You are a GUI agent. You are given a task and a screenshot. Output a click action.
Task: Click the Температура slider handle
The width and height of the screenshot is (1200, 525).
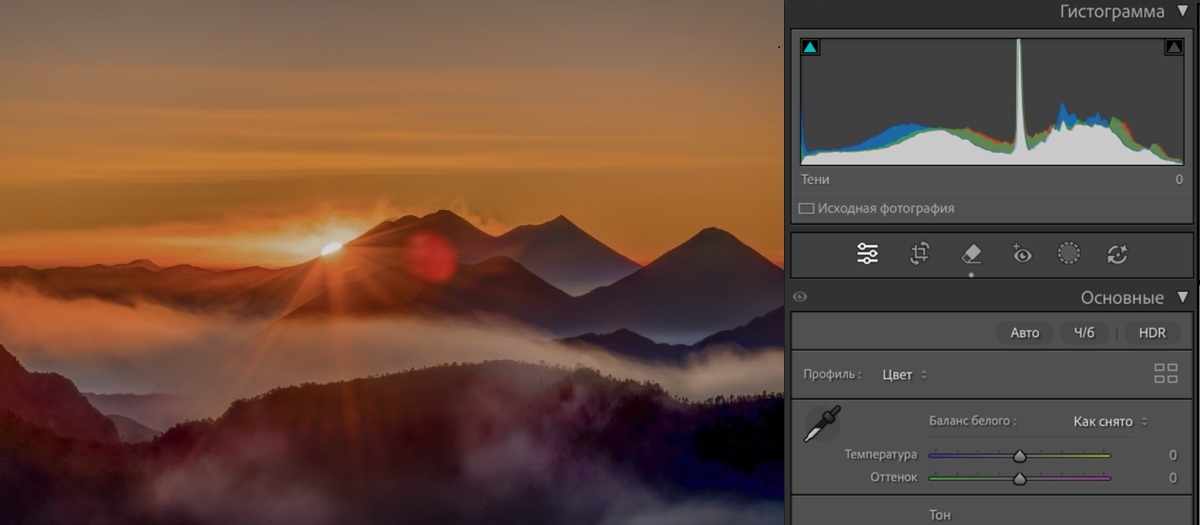click(x=1019, y=456)
